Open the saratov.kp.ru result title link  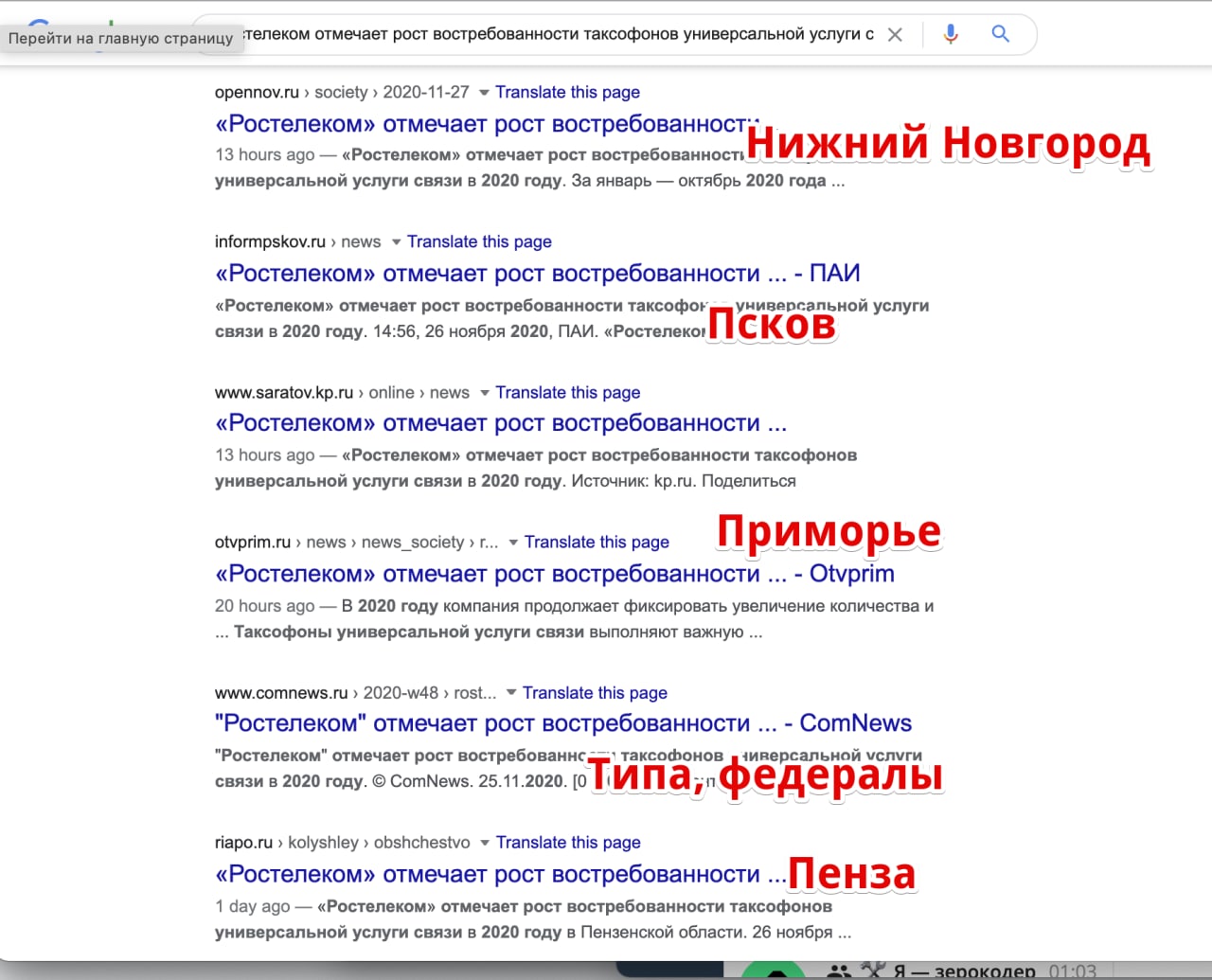click(x=501, y=423)
